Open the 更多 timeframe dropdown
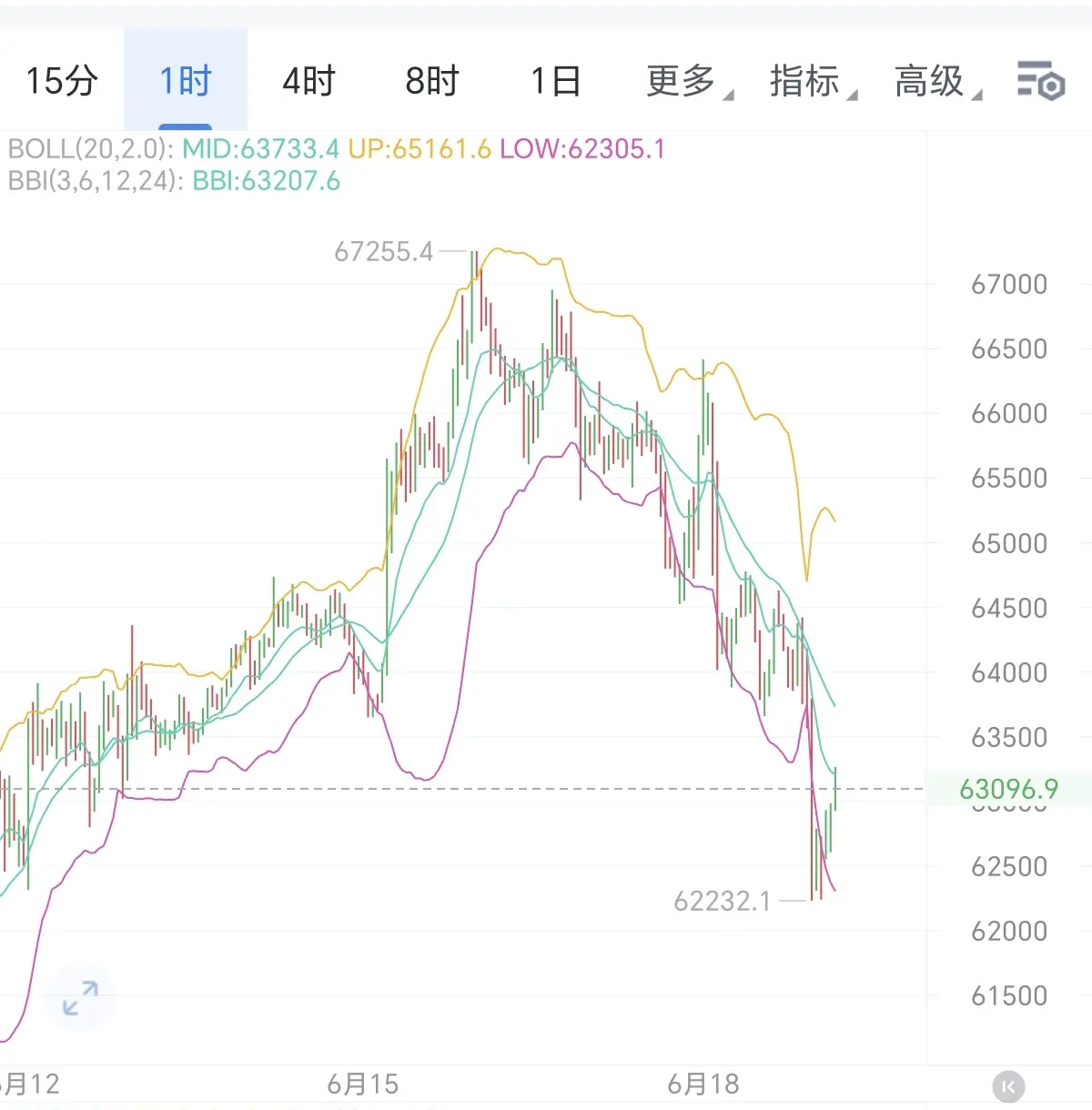The height and width of the screenshot is (1110, 1092). point(689,81)
